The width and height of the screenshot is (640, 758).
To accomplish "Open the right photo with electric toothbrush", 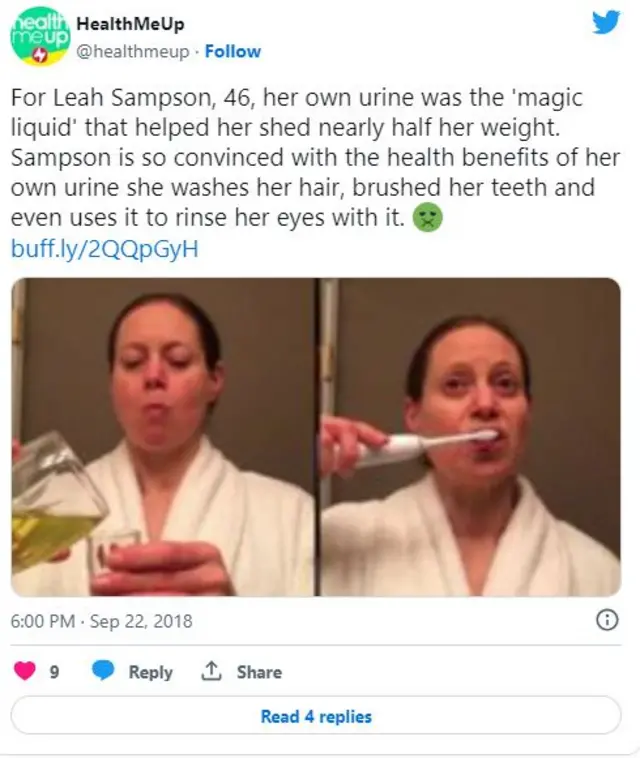I will (x=470, y=437).
